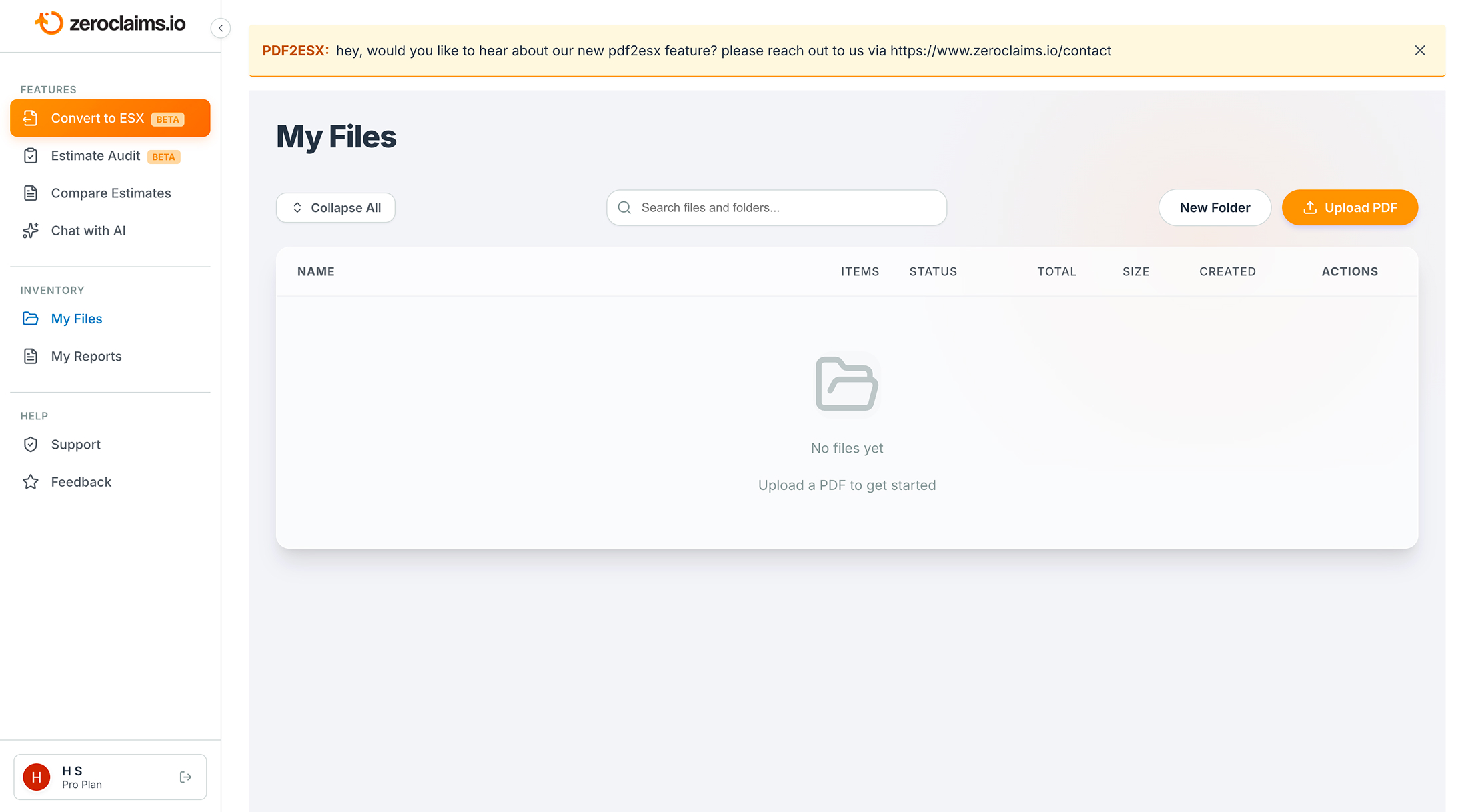Log out using the exit icon

185,777
